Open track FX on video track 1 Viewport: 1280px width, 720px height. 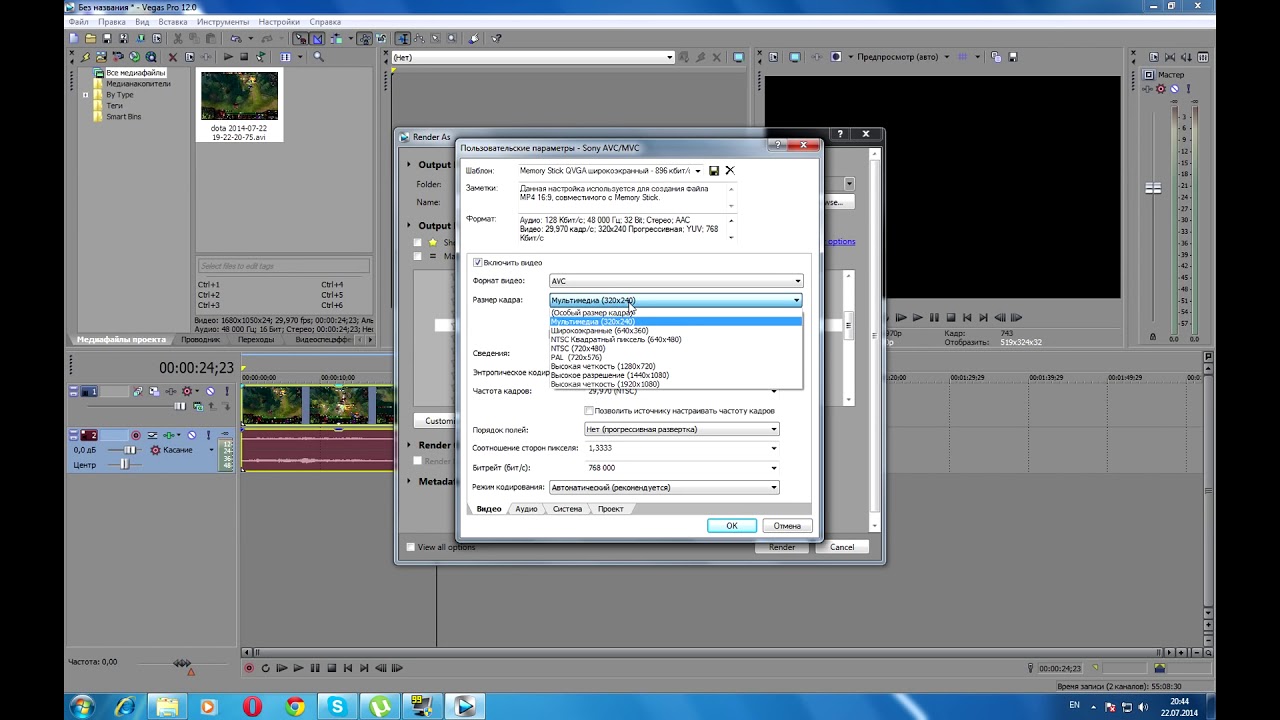[170, 391]
